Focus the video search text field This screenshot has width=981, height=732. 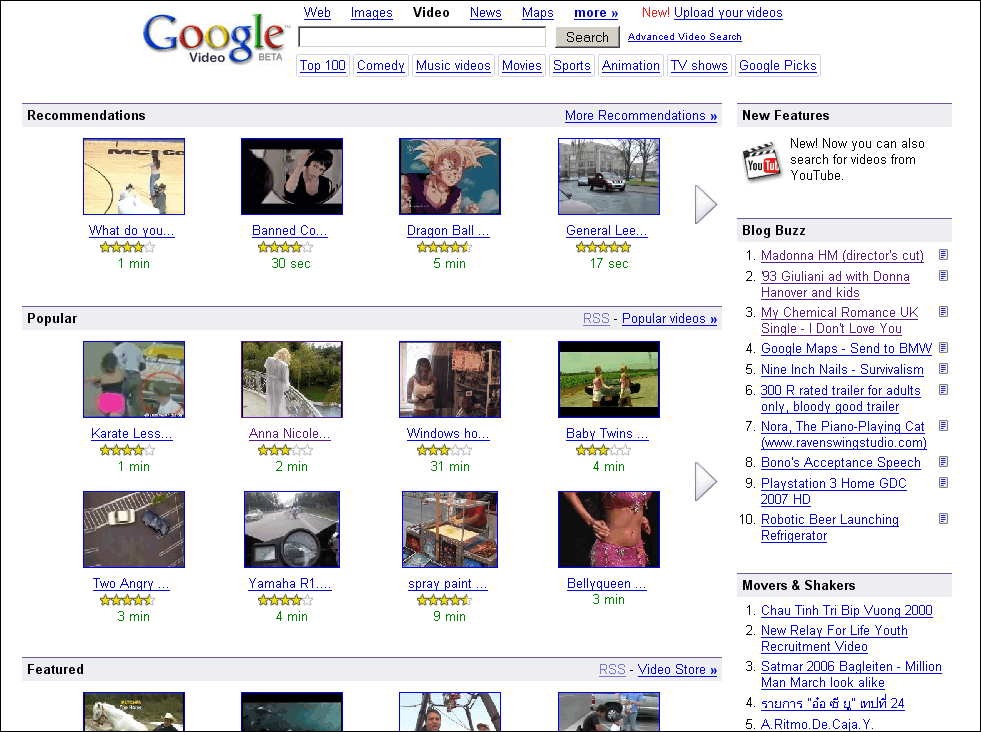click(422, 37)
